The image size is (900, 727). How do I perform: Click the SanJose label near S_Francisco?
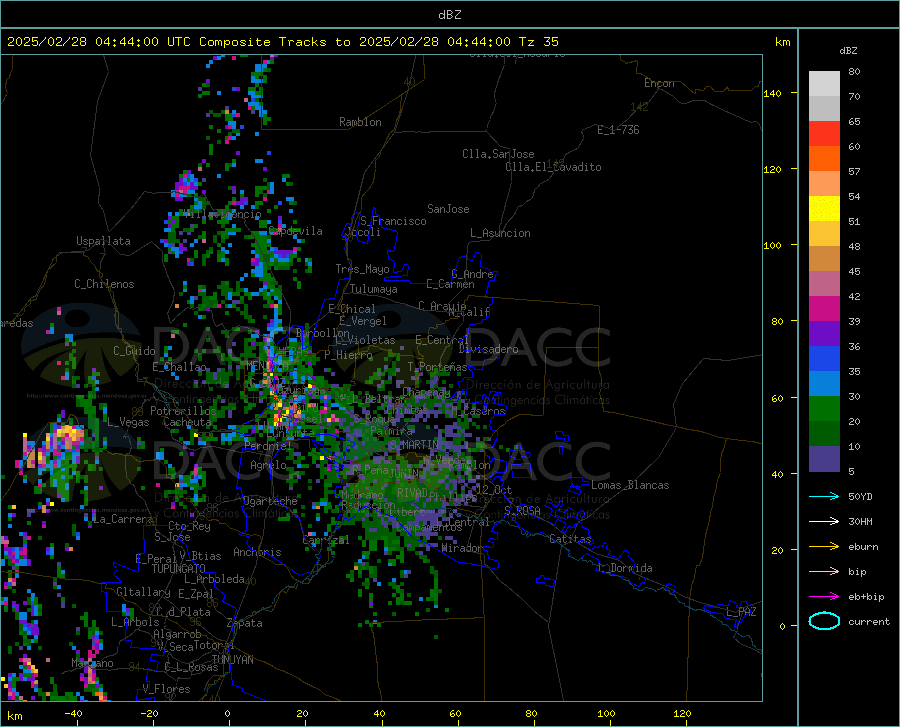click(x=448, y=209)
